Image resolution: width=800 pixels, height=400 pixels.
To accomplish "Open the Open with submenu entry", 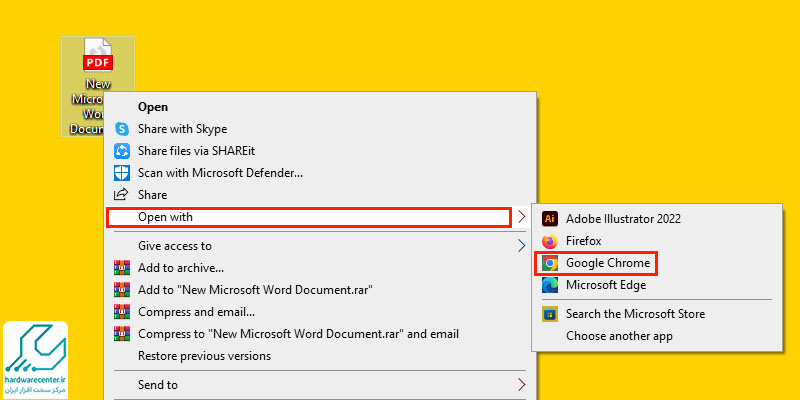I will 320,217.
